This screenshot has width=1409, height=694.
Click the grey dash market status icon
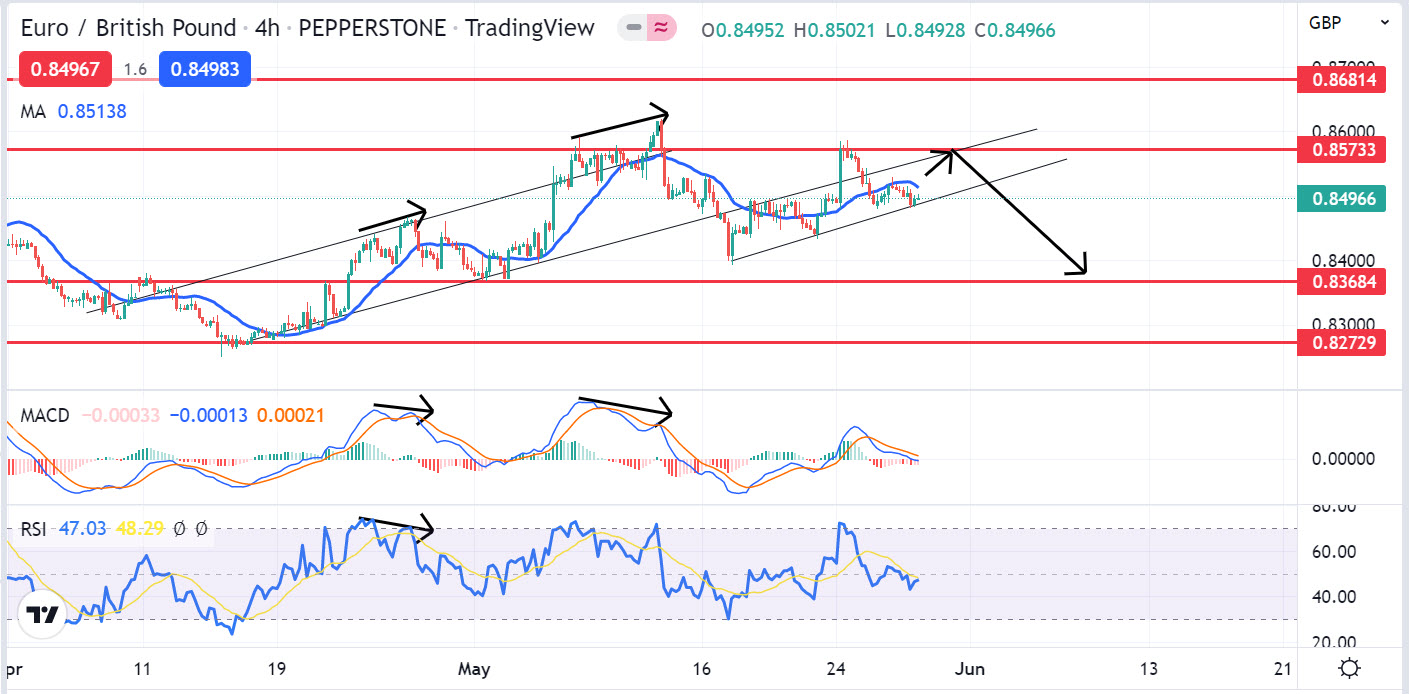coord(632,29)
